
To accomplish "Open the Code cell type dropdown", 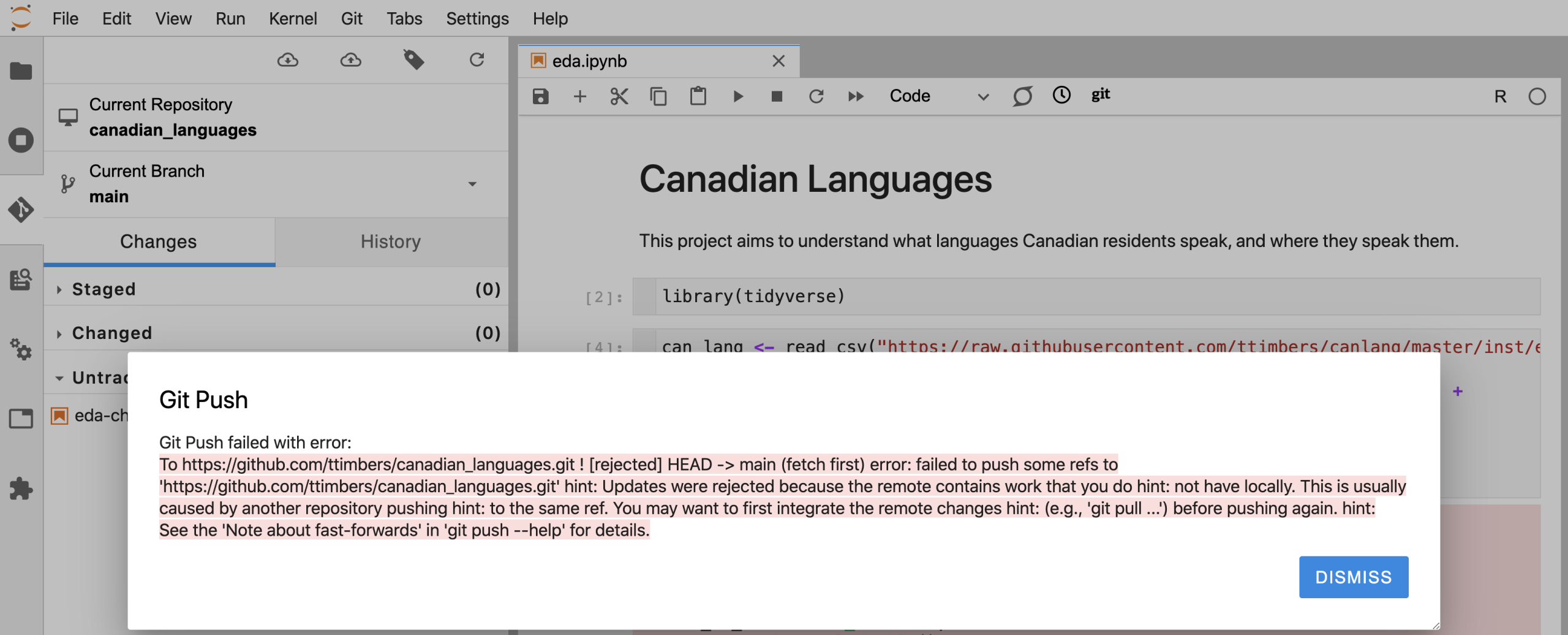I will (938, 96).
